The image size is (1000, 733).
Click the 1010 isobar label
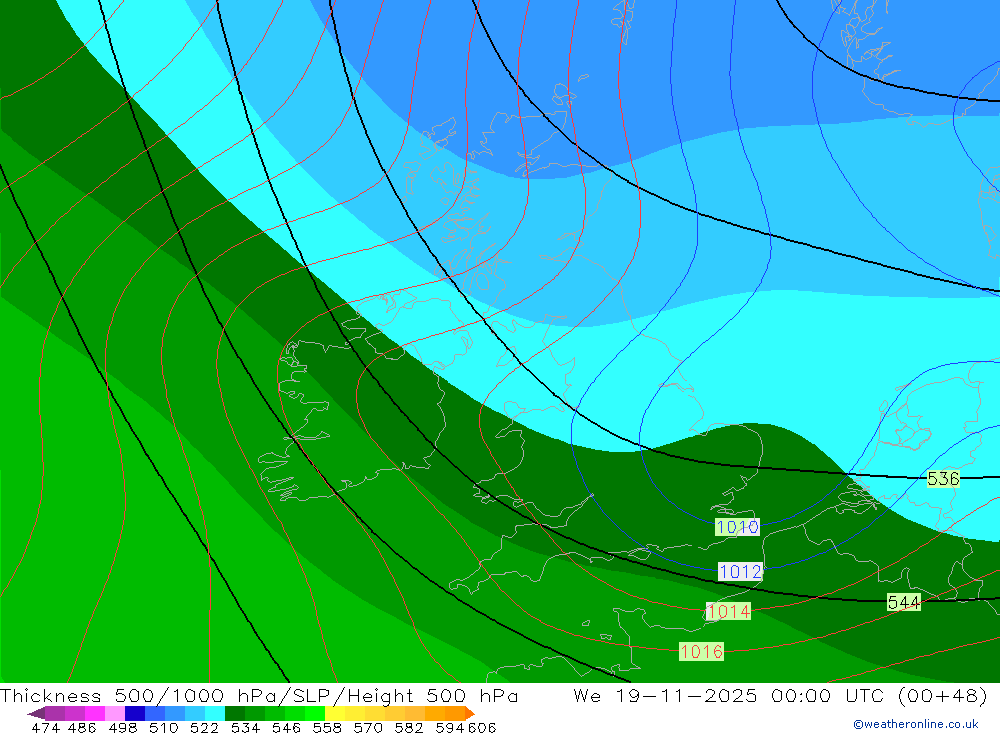coord(737,527)
